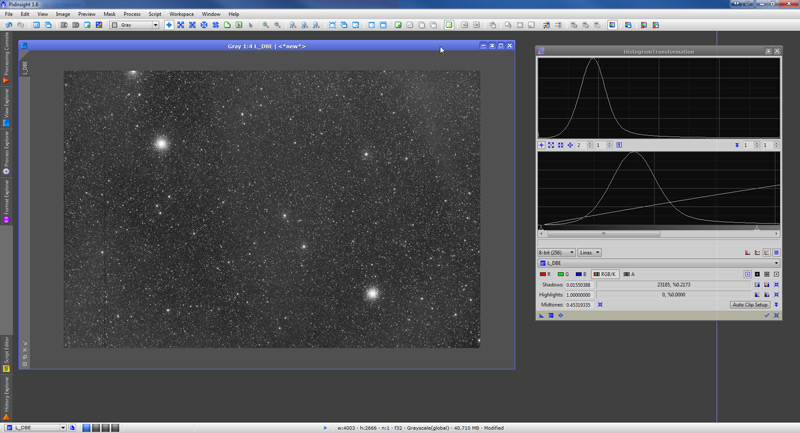Open the Mask menu

(x=109, y=14)
